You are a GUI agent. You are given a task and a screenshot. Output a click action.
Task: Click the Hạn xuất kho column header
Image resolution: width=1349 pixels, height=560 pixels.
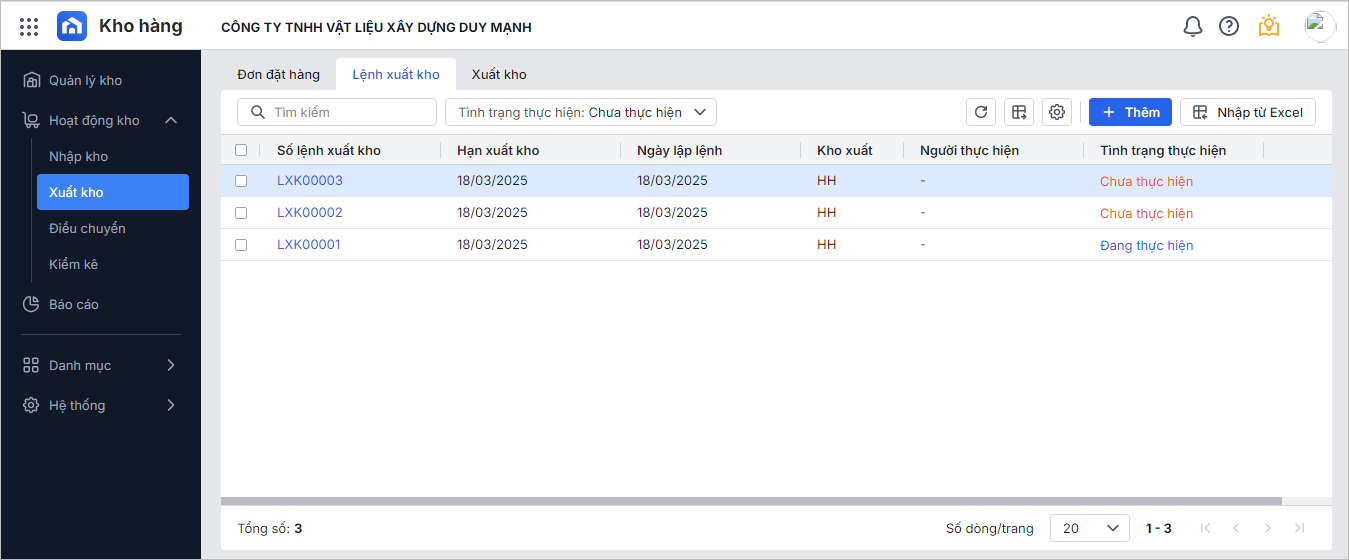pyautogui.click(x=498, y=150)
